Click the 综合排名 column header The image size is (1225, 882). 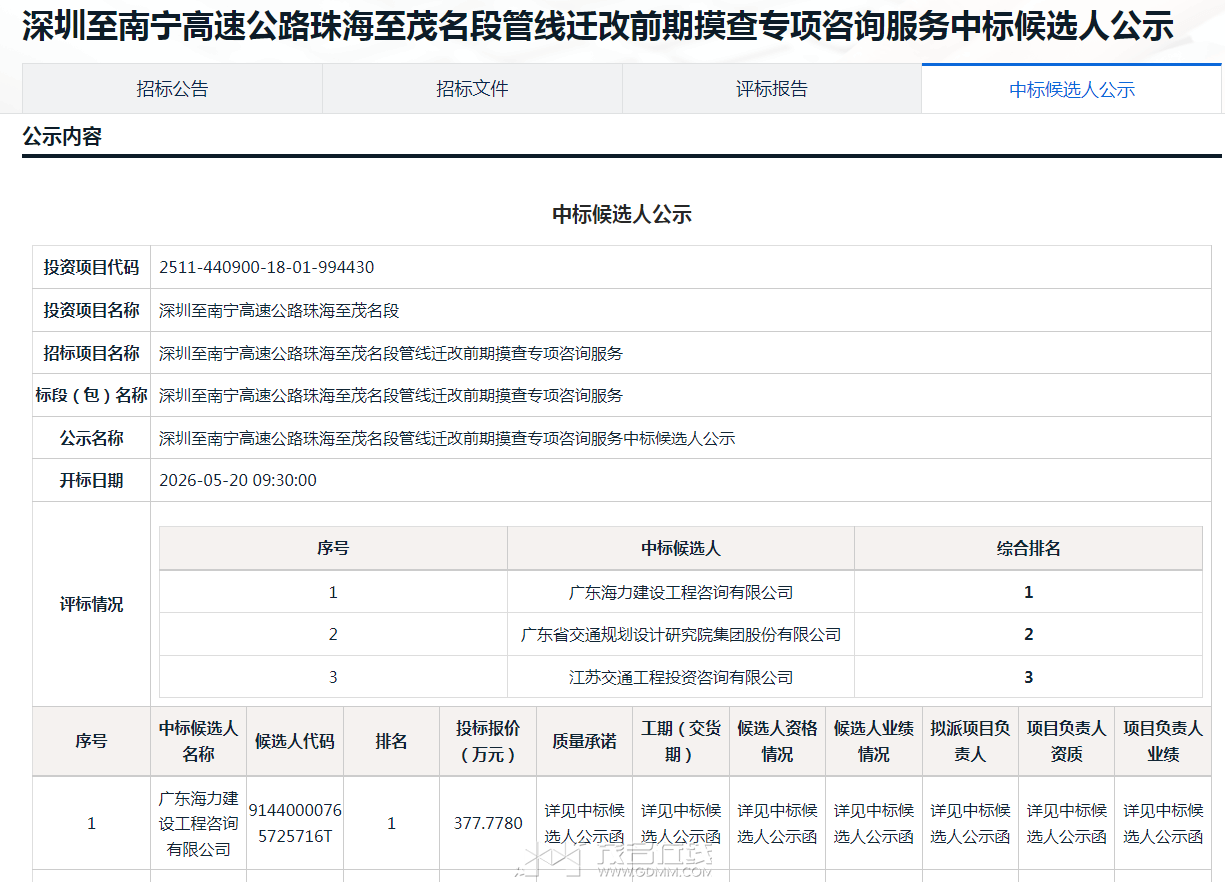[x=1029, y=548]
